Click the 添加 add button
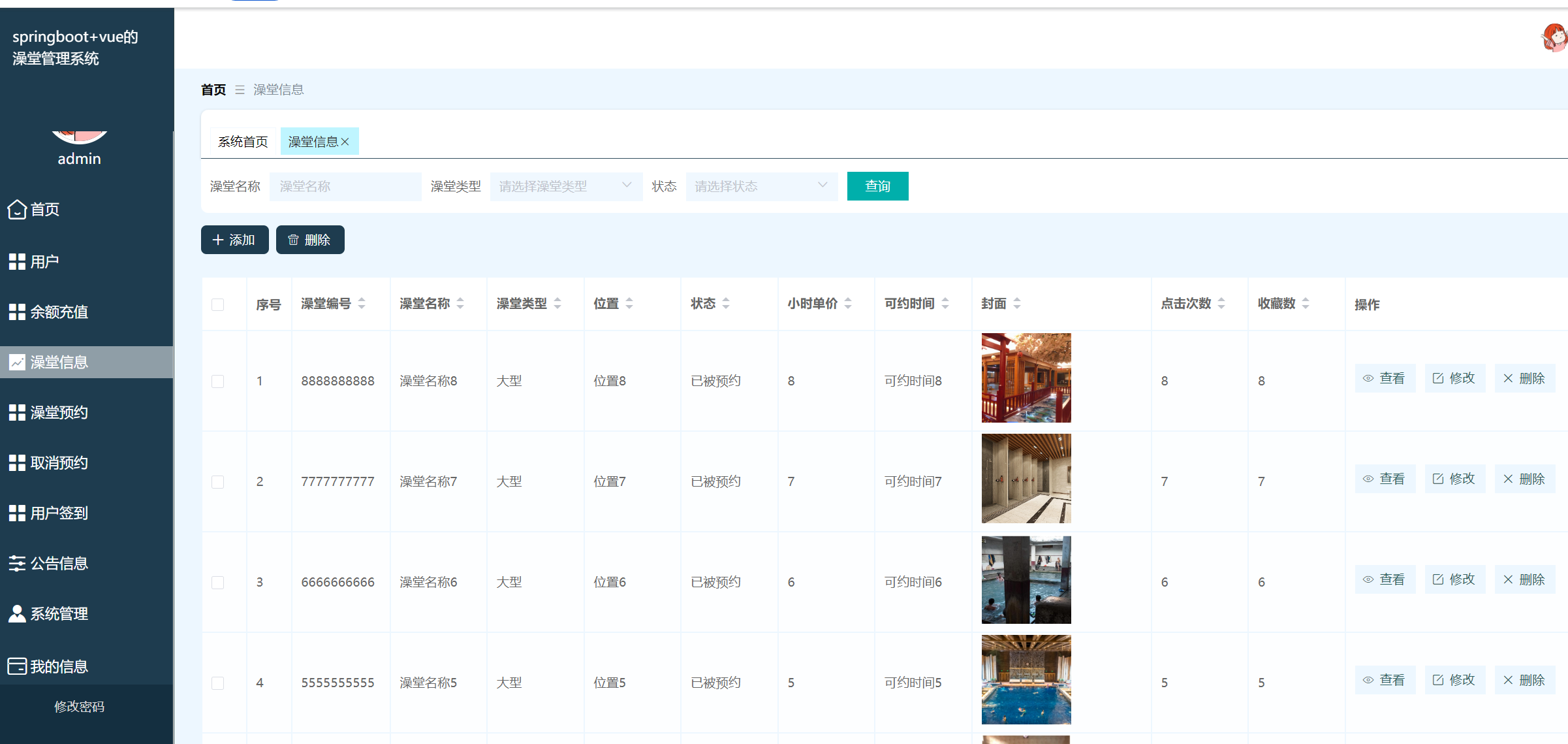The height and width of the screenshot is (744, 1568). coord(234,240)
